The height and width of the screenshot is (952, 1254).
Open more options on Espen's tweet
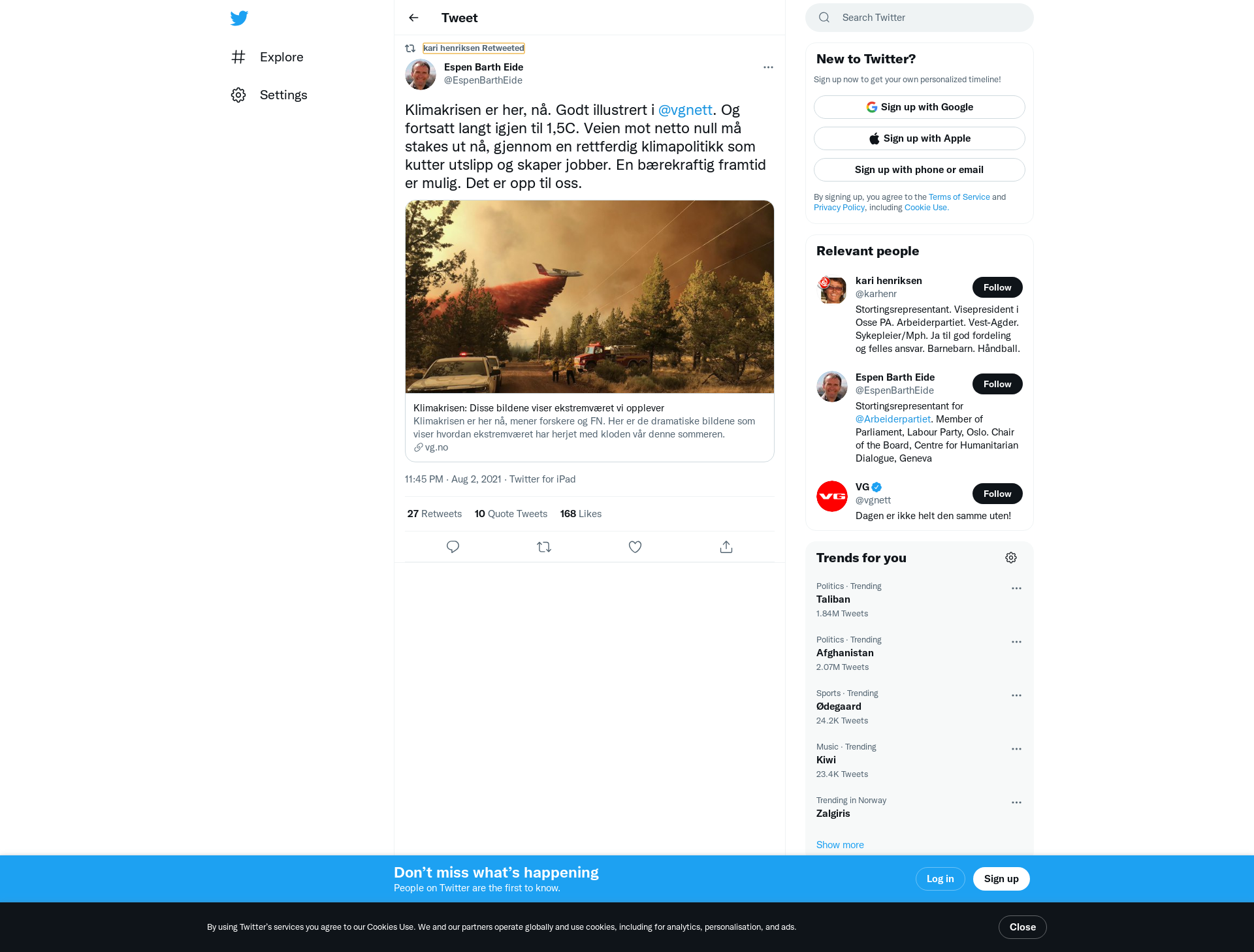[x=768, y=67]
